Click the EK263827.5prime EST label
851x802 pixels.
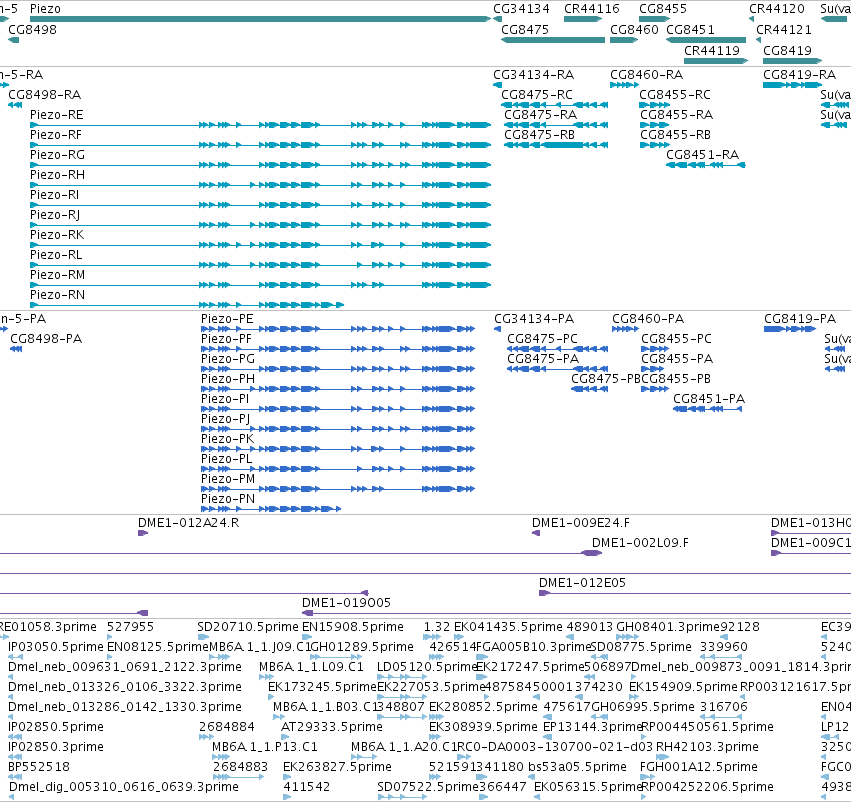pos(337,767)
